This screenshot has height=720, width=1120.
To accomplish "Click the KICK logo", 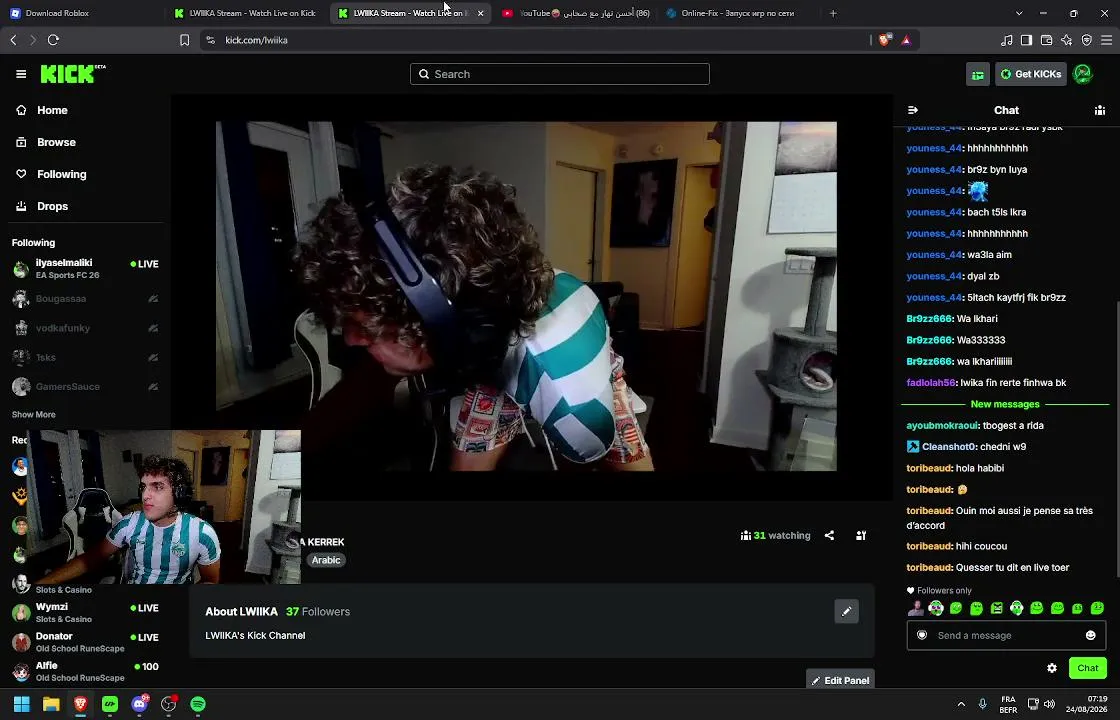I will tap(72, 74).
